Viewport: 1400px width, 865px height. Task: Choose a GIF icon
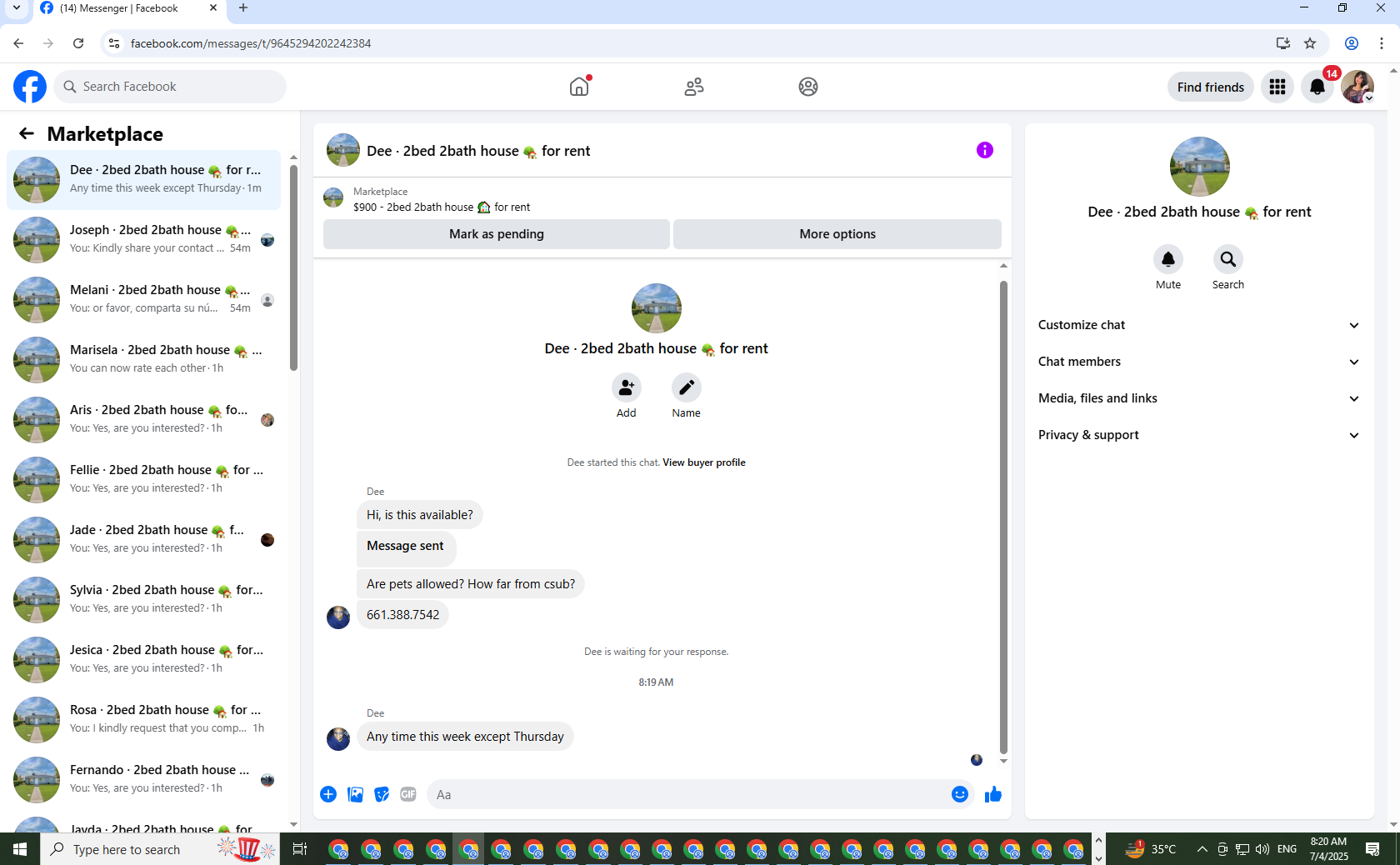pos(408,794)
